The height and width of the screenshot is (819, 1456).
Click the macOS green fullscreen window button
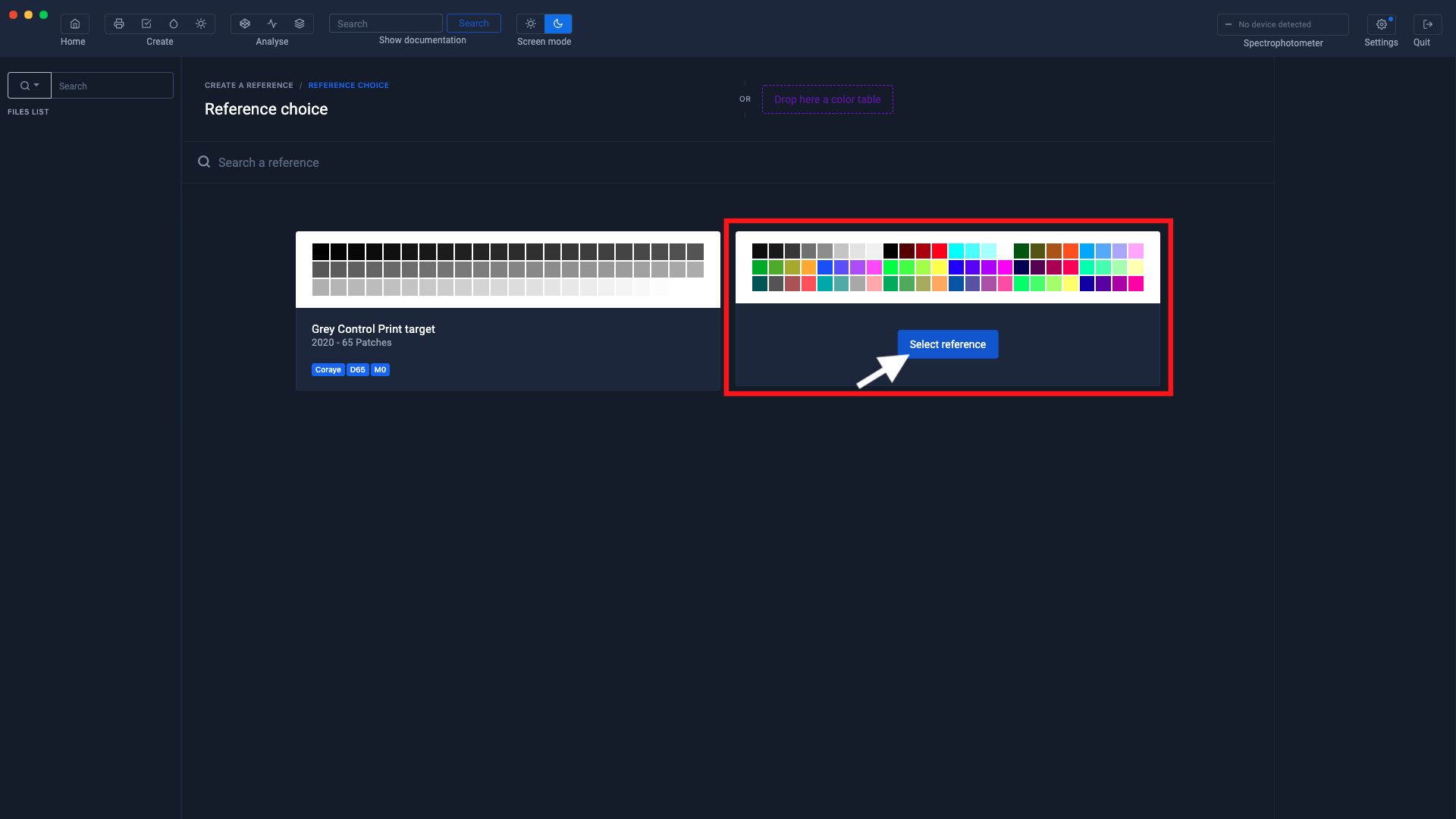pos(44,14)
